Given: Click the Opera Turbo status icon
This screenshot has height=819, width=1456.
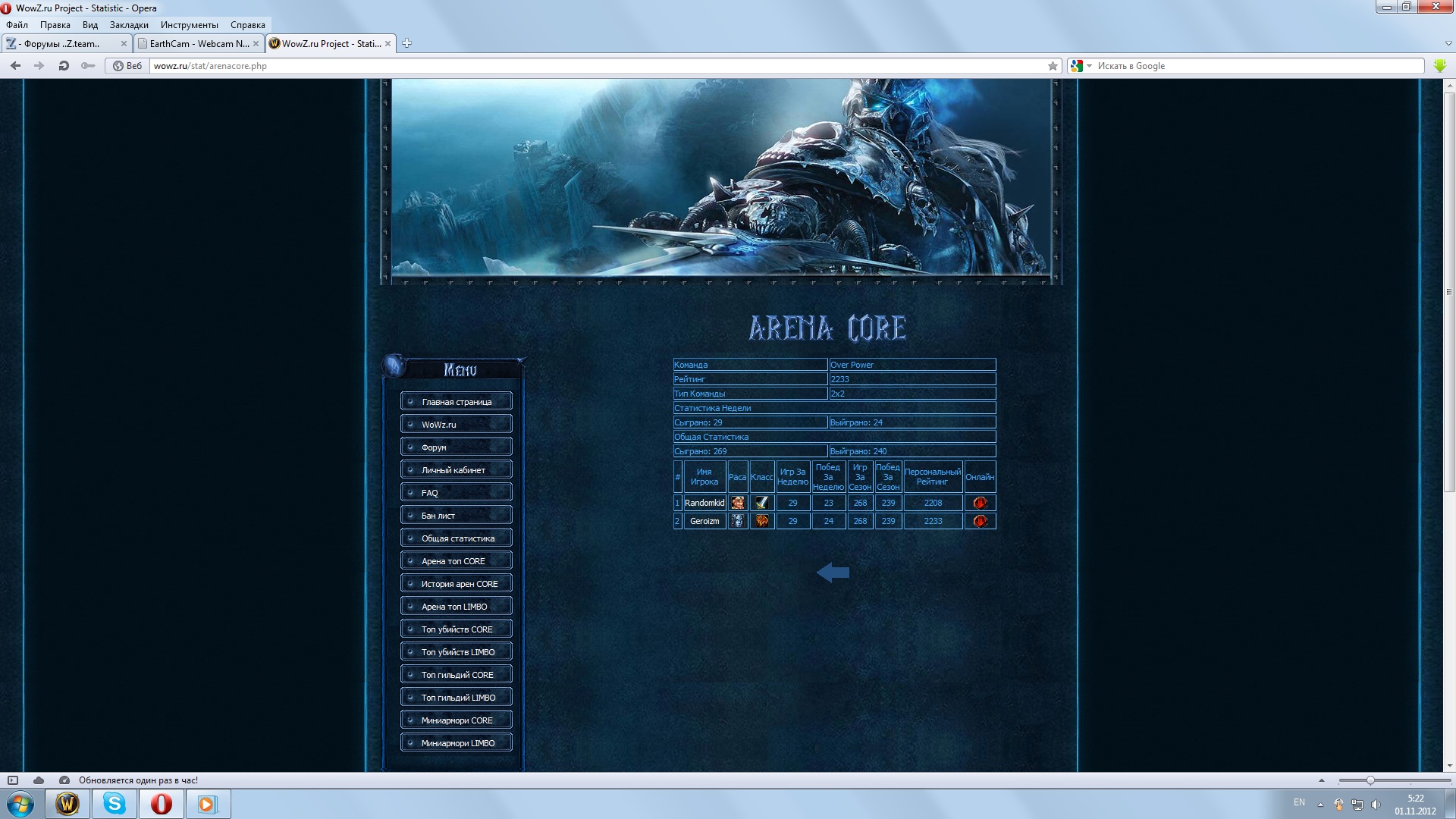Looking at the screenshot, I should coord(64,780).
